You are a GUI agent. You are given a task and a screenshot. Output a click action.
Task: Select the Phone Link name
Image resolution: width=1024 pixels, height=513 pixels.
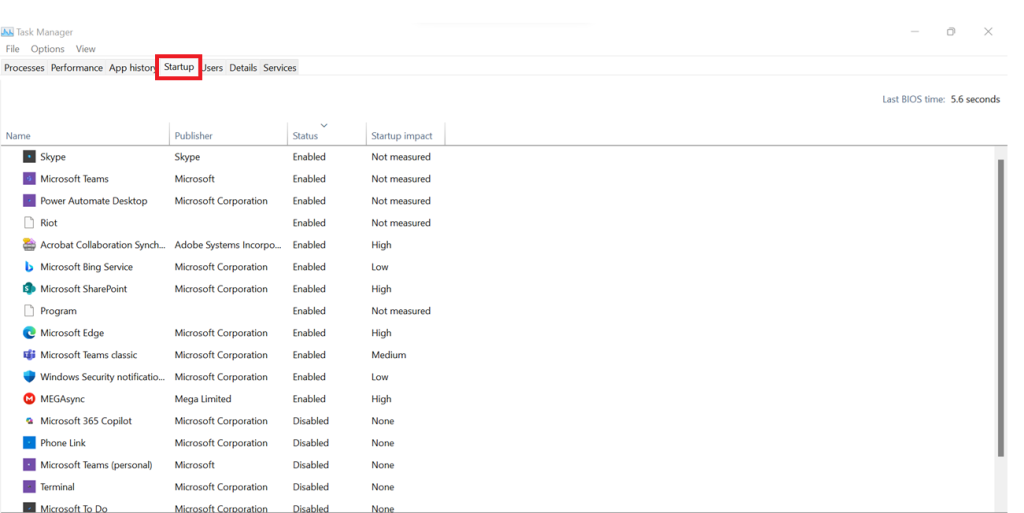point(63,443)
